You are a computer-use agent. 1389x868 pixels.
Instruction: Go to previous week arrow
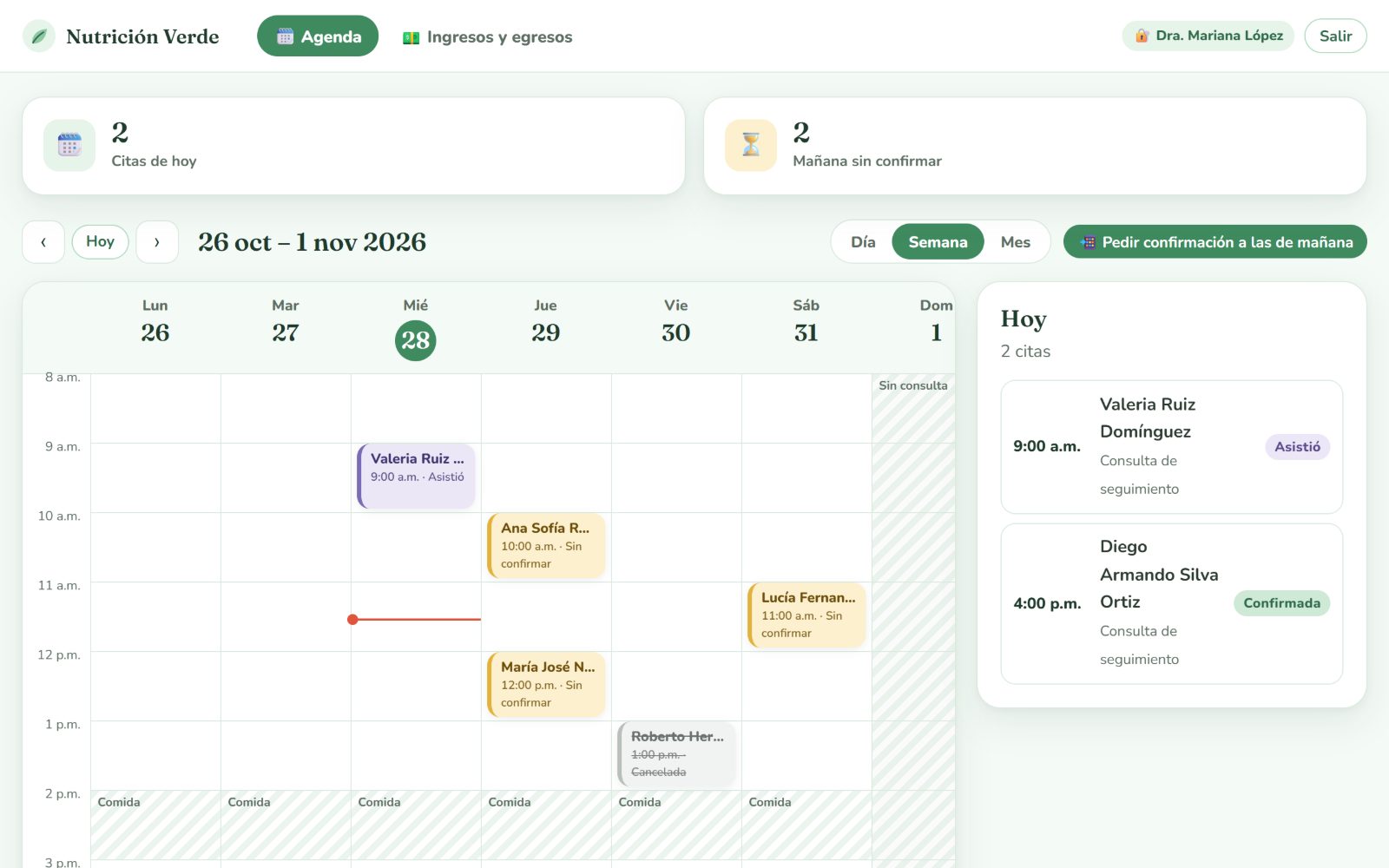click(43, 242)
